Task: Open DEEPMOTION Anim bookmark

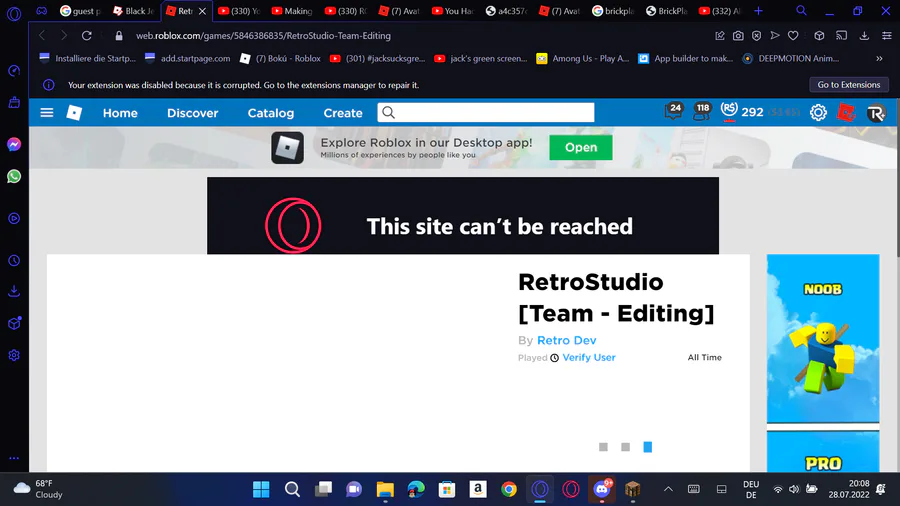Action: tap(790, 59)
